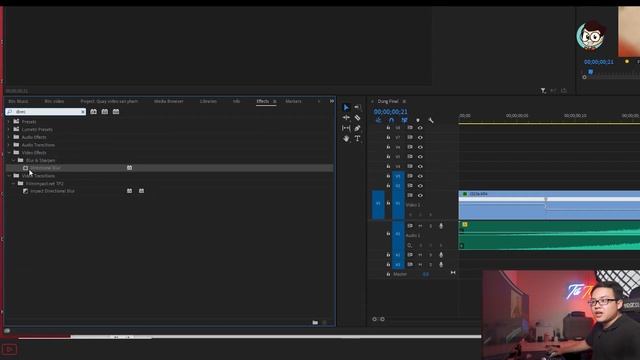This screenshot has width=640, height=360.
Task: Switch to the Markers tab
Action: [x=293, y=101]
